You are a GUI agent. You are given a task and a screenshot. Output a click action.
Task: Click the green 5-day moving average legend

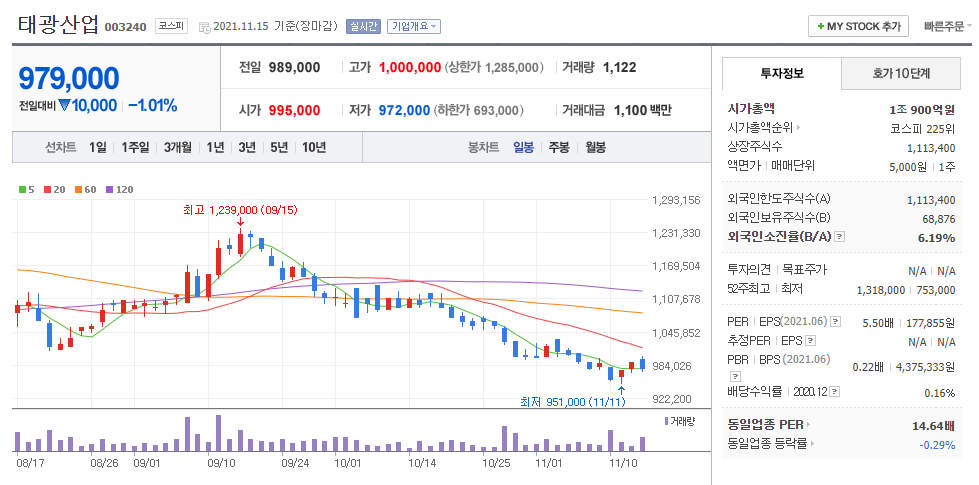click(x=26, y=190)
